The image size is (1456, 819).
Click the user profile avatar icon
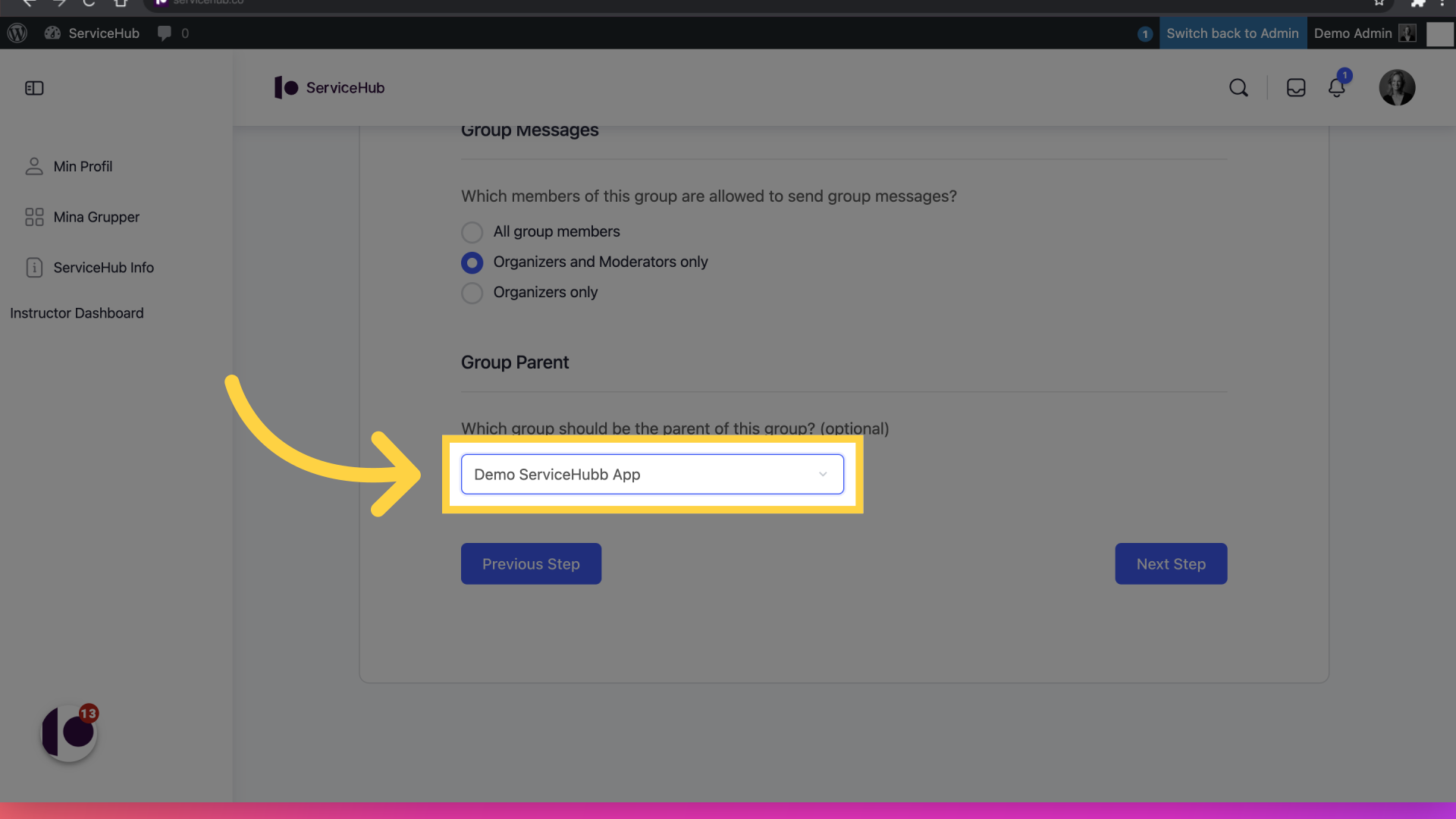1396,87
